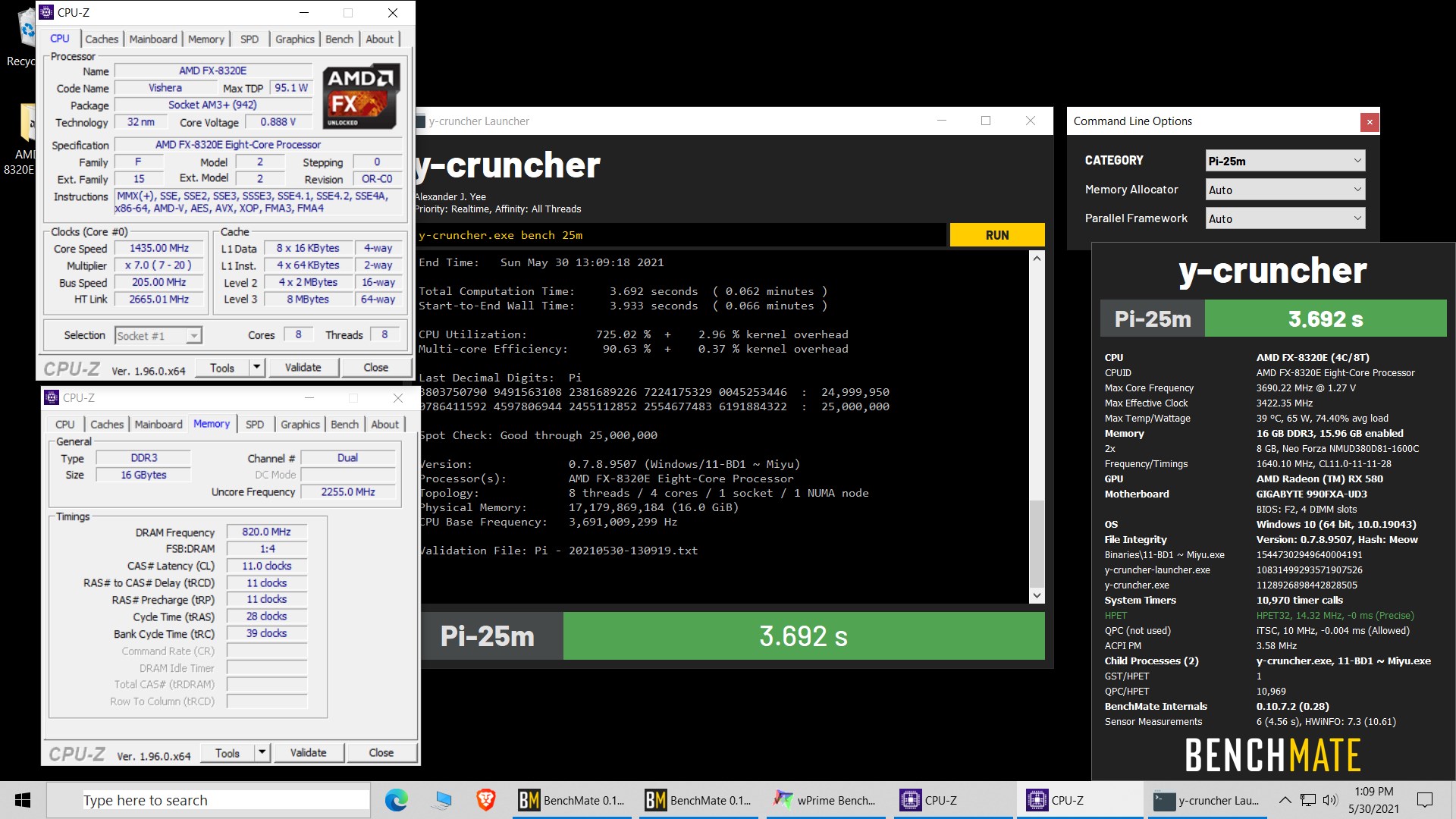Switch to first CPU-Z taskbar item
Image resolution: width=1456 pixels, height=819 pixels.
click(x=953, y=800)
